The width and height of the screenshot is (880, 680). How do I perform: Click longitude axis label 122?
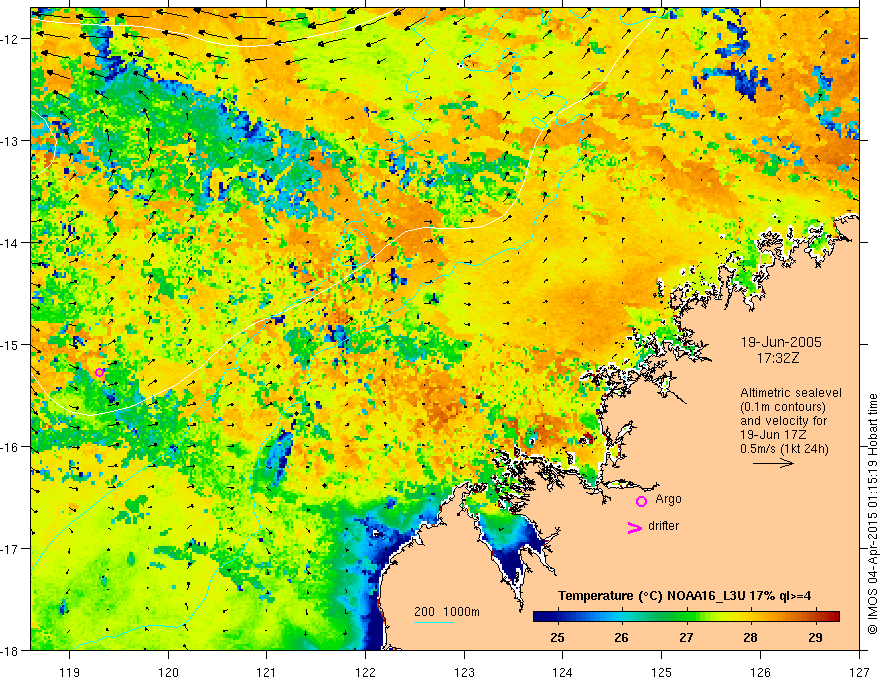point(365,672)
